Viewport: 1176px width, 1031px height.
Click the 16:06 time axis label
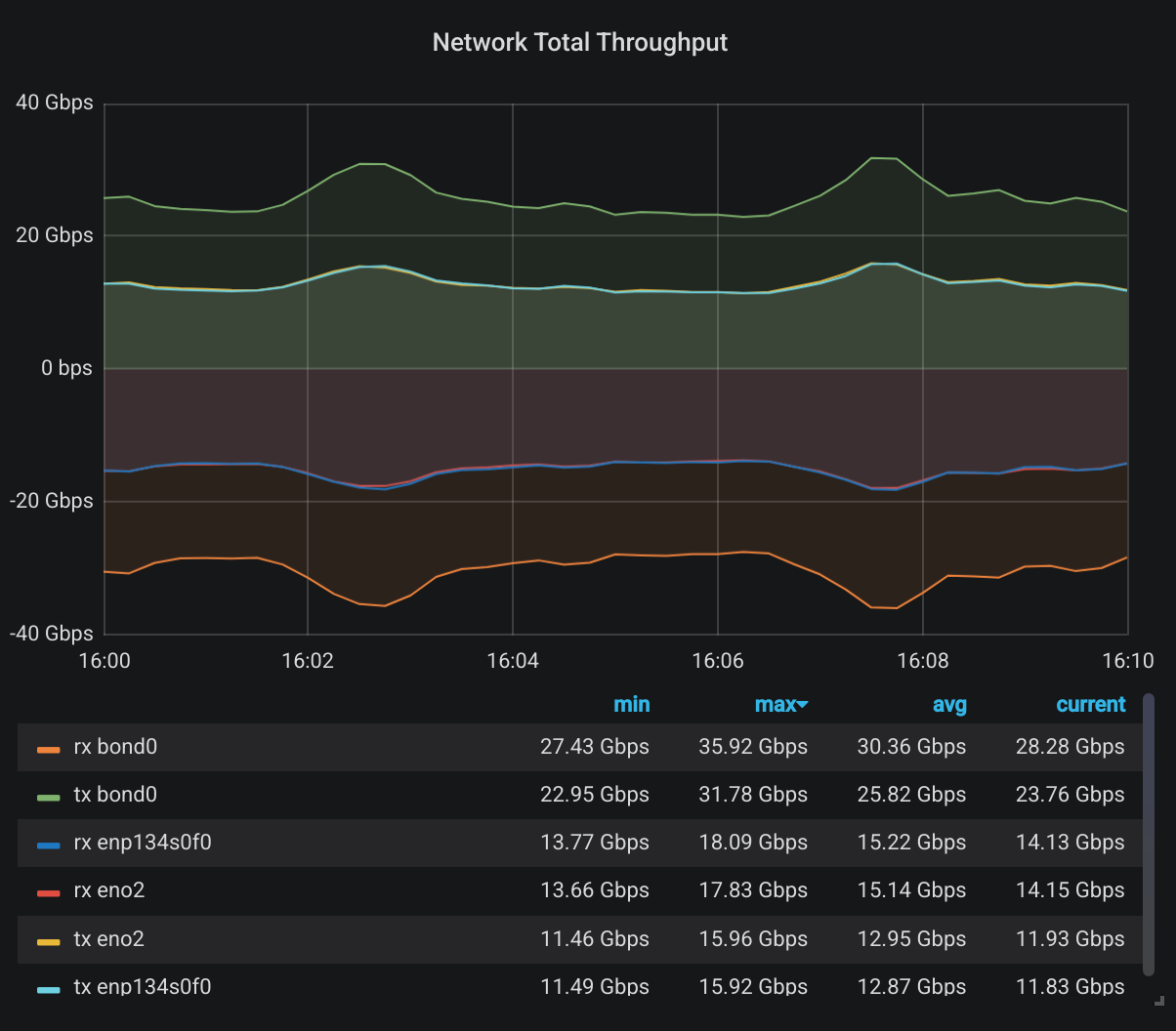[718, 661]
